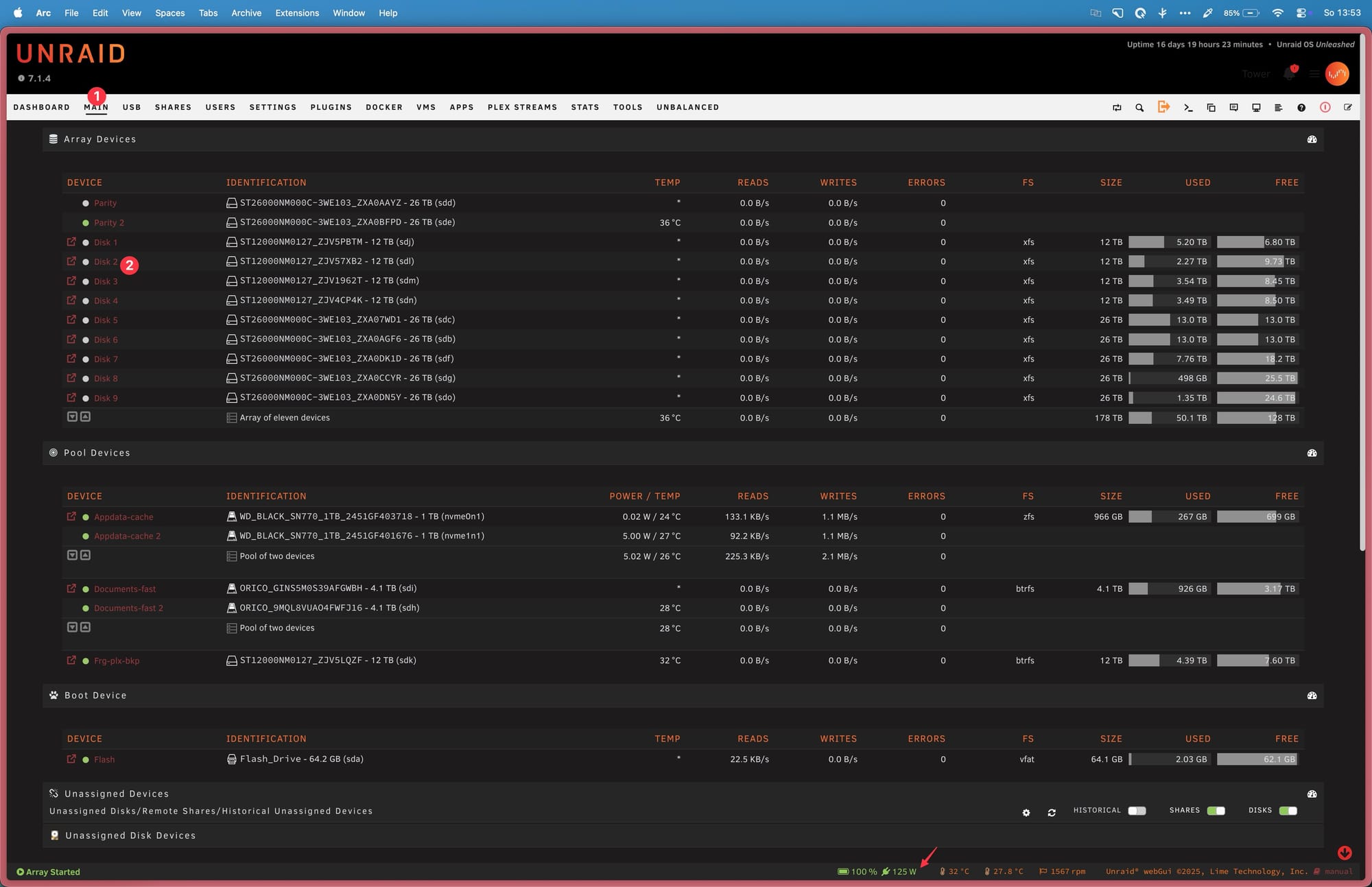Open the notifications bell icon
Screen dimensions: 1372x887
point(1289,74)
